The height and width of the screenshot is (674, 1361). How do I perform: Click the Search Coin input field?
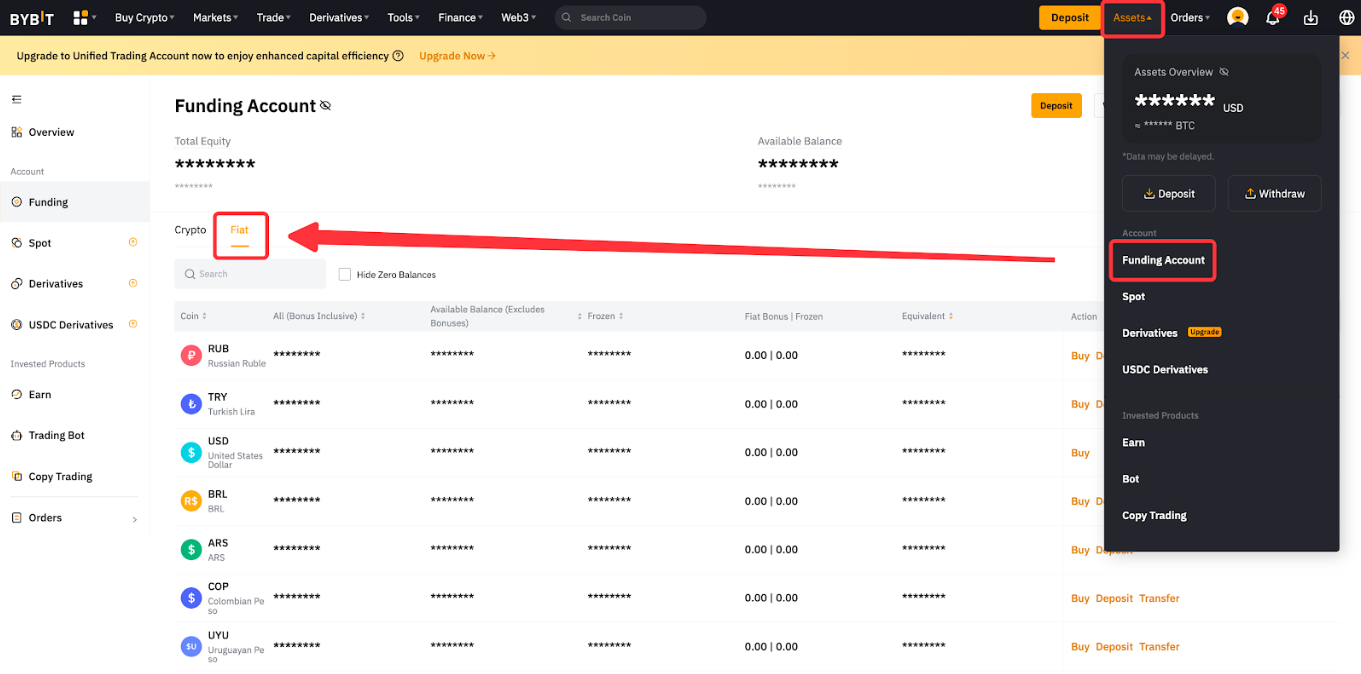click(x=635, y=18)
